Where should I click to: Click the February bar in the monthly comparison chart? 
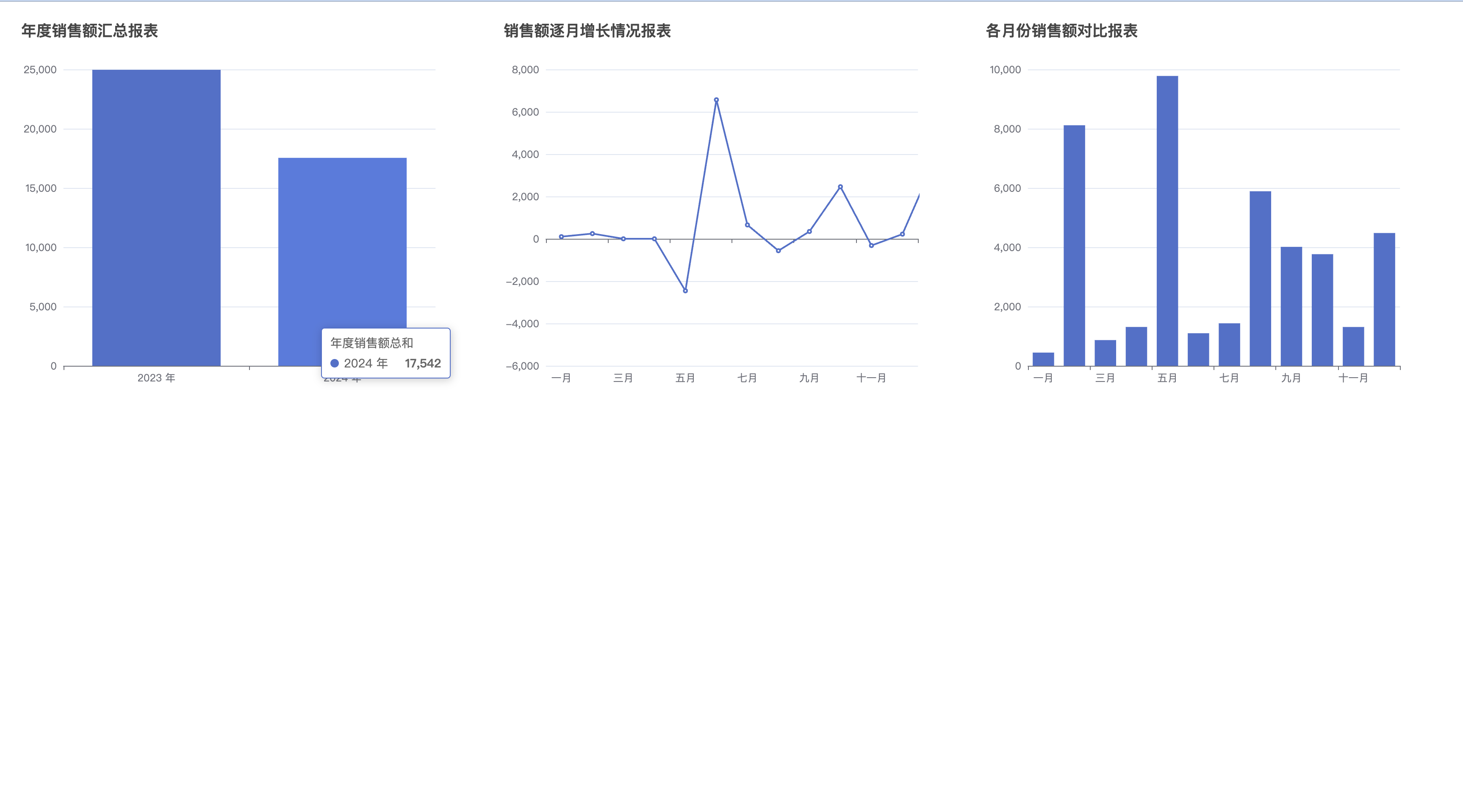point(1074,245)
